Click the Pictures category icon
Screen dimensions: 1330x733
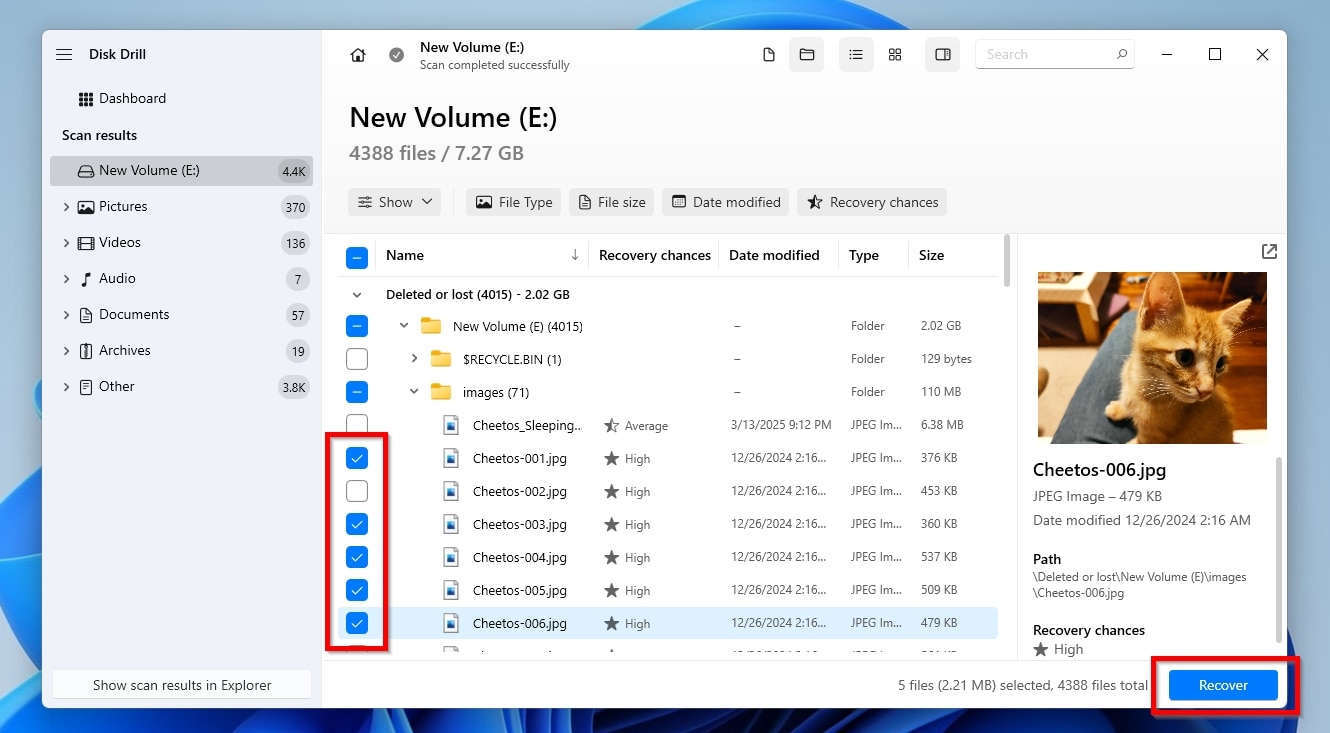coord(86,207)
